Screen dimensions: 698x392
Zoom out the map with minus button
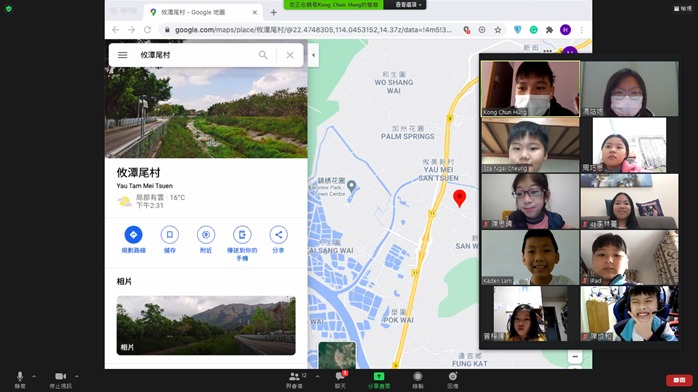click(x=575, y=356)
